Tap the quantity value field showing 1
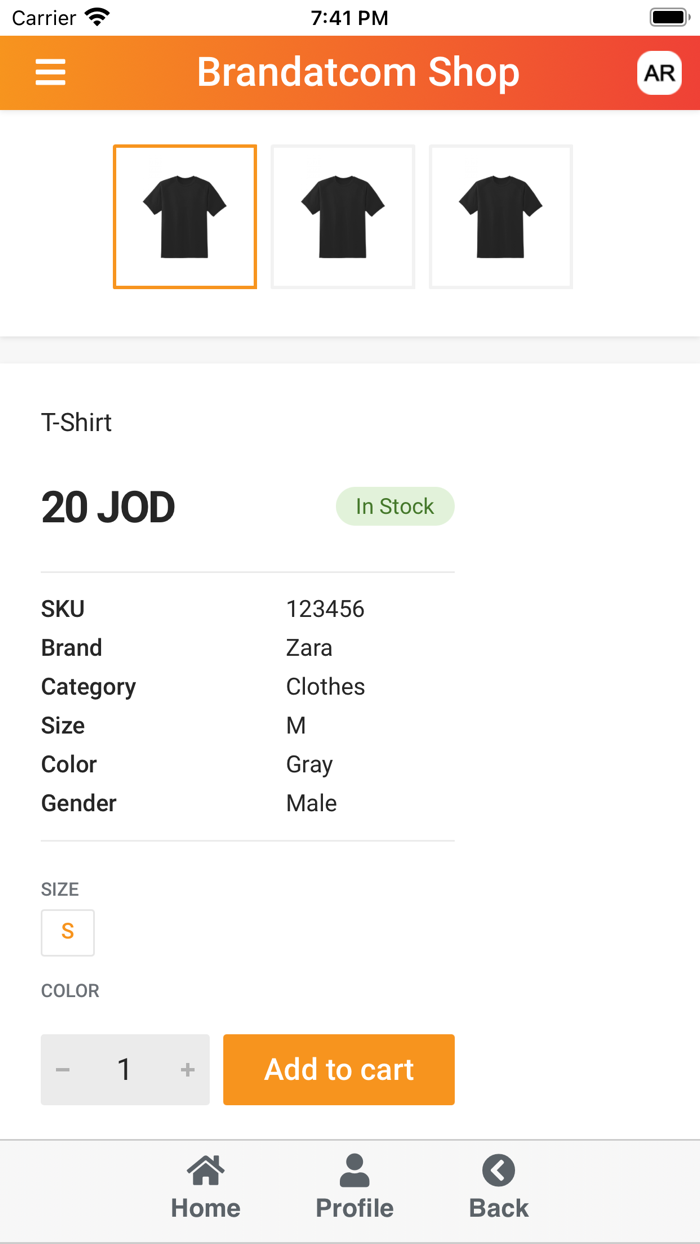Screen dimensions: 700x1244 [x=124, y=1069]
